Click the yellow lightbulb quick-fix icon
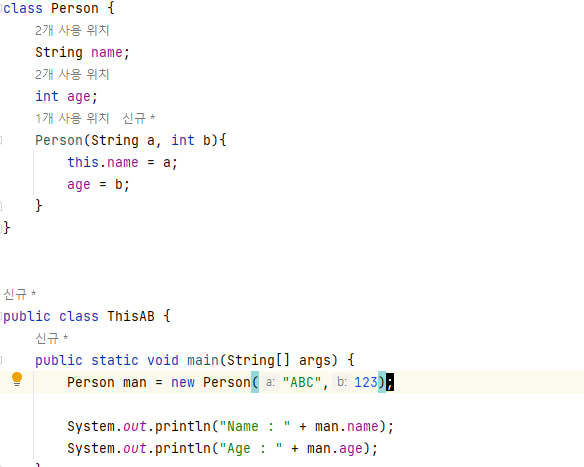Screen dimensions: 584x467 coord(17,379)
